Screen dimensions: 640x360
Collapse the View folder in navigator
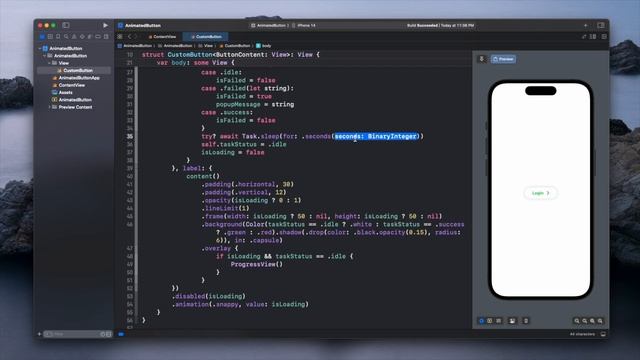pyautogui.click(x=49, y=63)
